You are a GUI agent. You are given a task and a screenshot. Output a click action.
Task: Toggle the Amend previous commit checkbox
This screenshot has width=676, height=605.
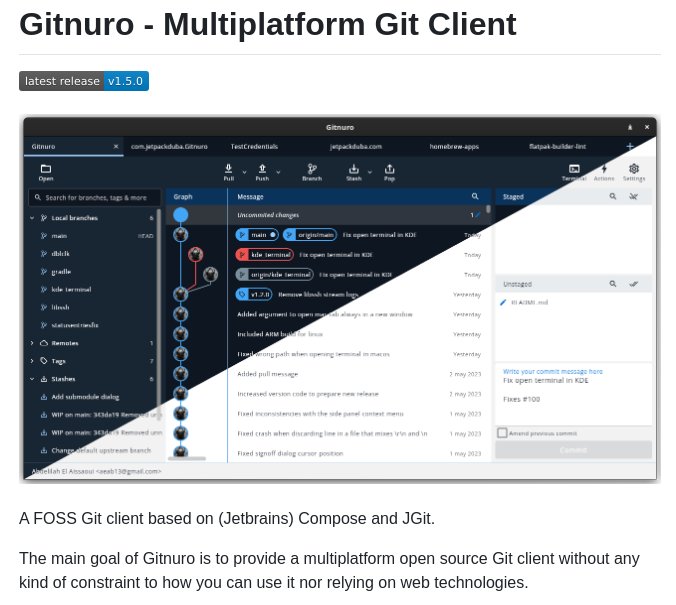point(502,432)
